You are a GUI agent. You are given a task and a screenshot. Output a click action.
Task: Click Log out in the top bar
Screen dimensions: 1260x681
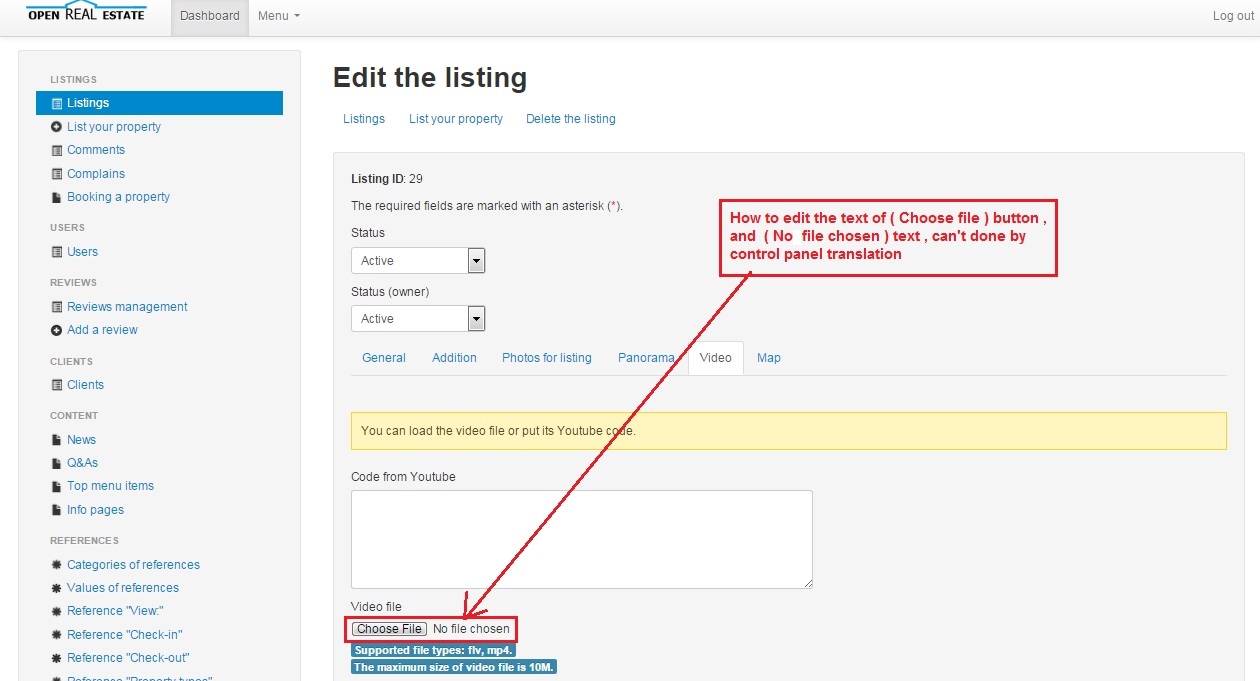1232,16
